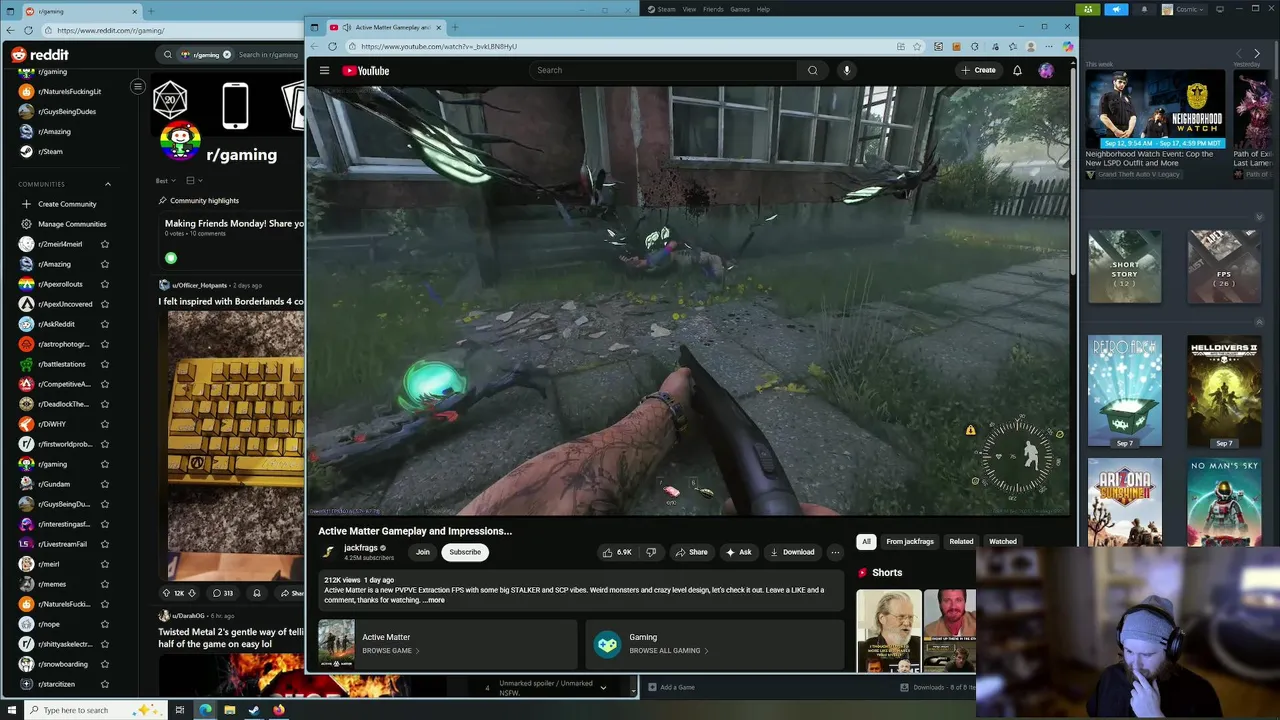Open the Steam Help menu

click(x=763, y=9)
